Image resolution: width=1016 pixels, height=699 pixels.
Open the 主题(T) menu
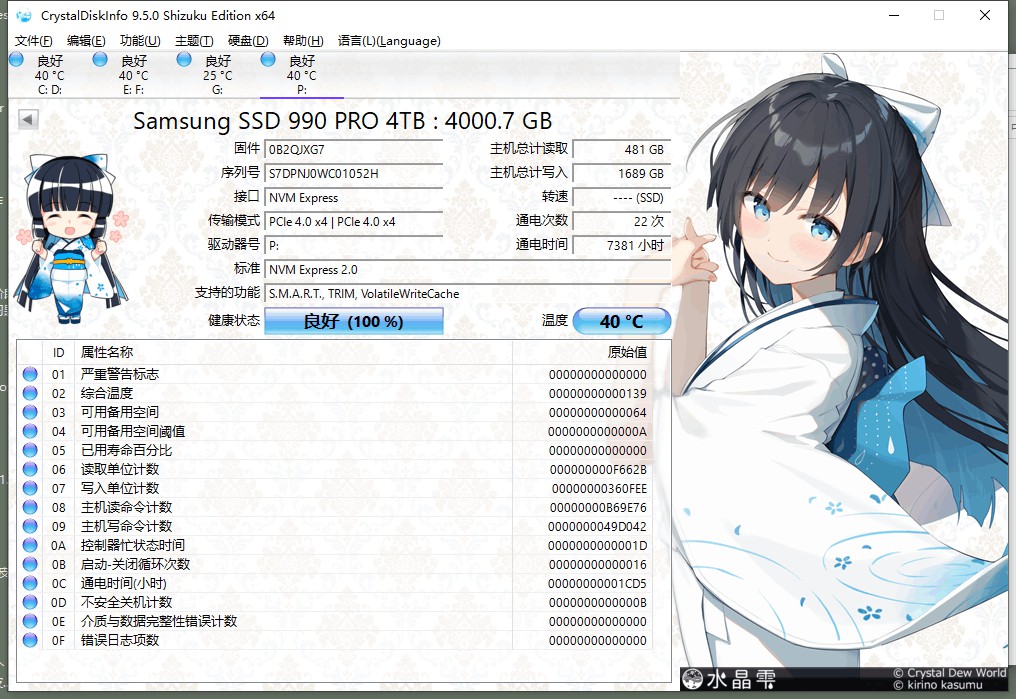[194, 41]
